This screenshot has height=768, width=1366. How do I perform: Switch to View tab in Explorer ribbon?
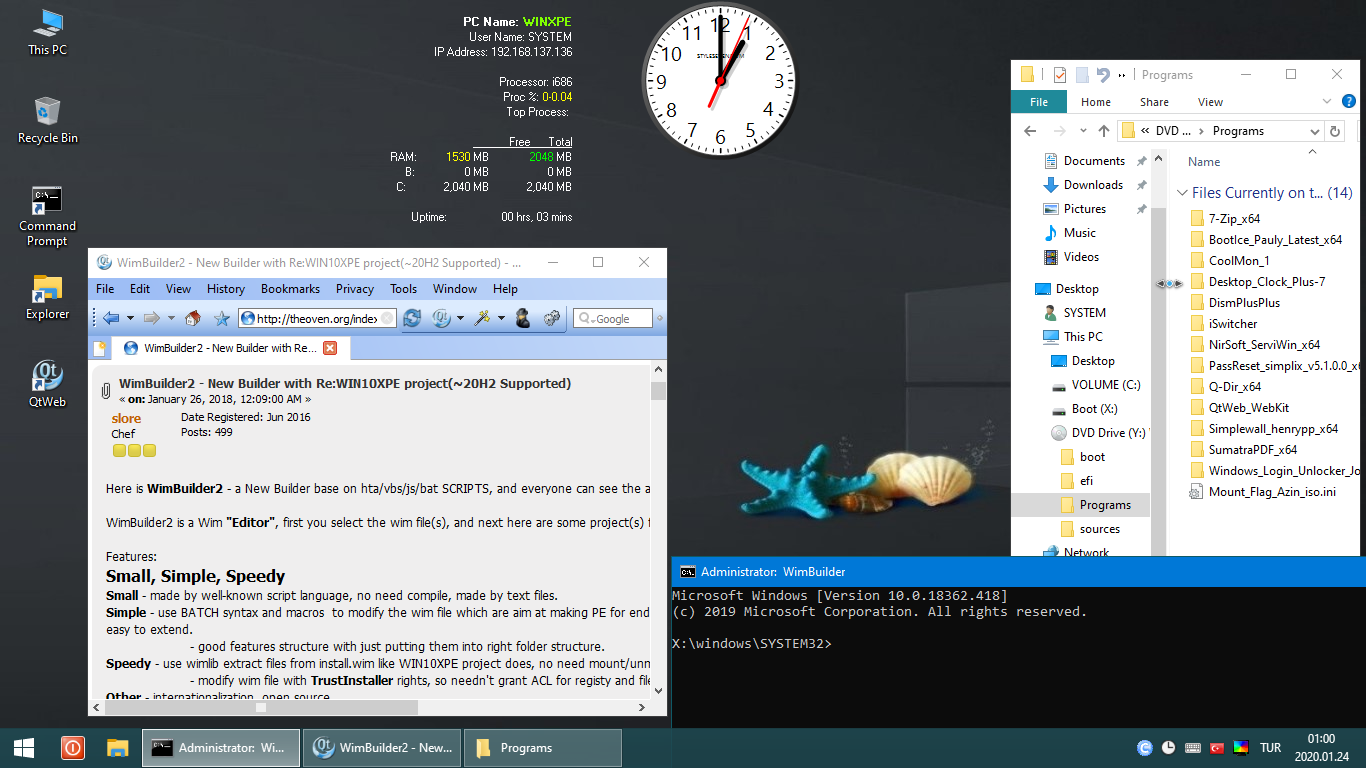[x=1210, y=102]
